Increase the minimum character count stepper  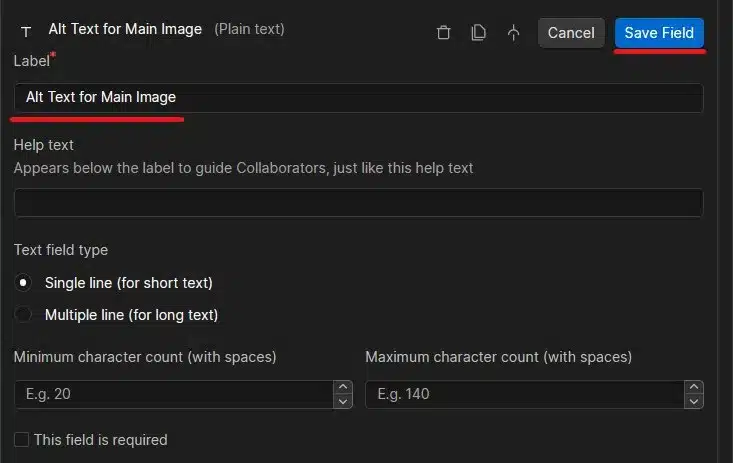click(x=343, y=387)
